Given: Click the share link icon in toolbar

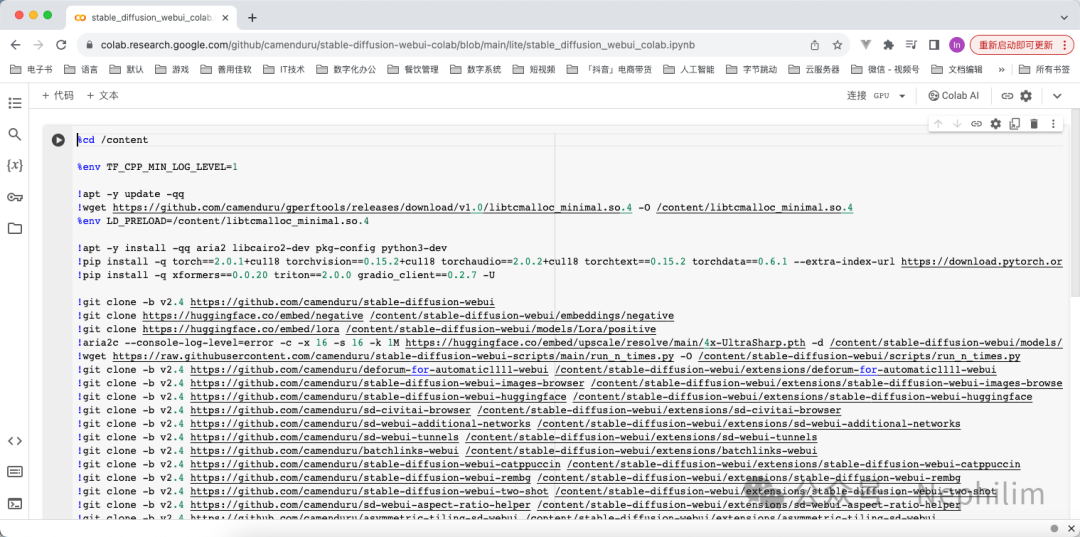Looking at the screenshot, I should (1007, 96).
